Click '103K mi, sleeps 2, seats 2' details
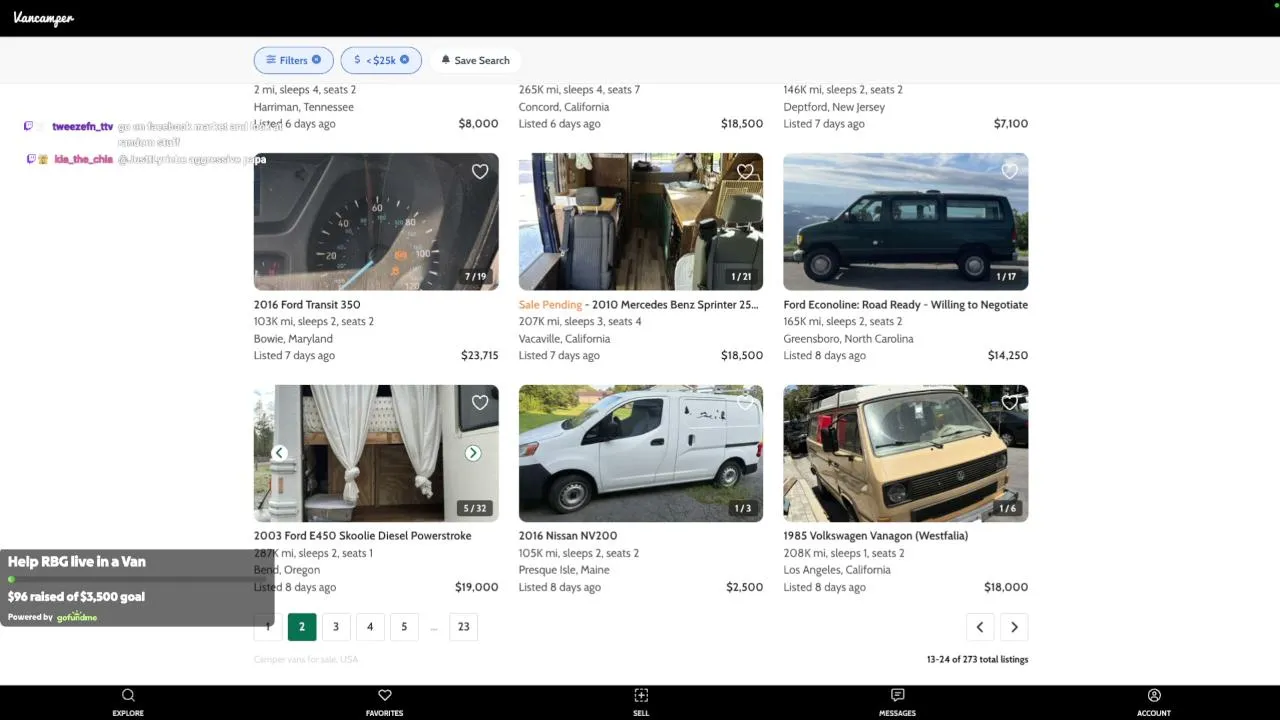 pyautogui.click(x=314, y=322)
